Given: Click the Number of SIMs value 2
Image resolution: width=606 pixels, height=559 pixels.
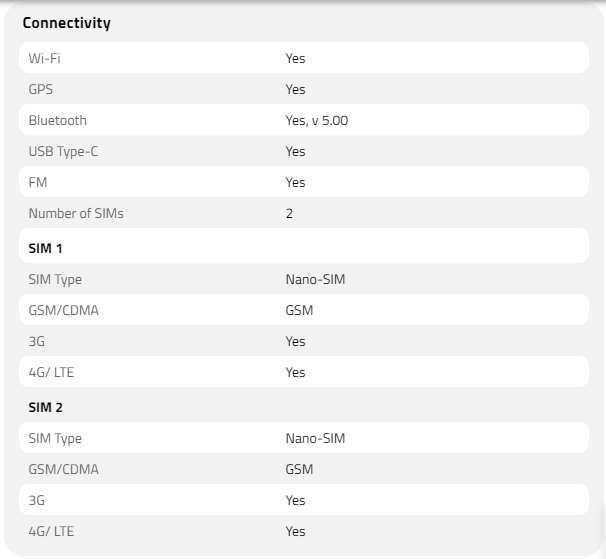Looking at the screenshot, I should coord(289,213).
